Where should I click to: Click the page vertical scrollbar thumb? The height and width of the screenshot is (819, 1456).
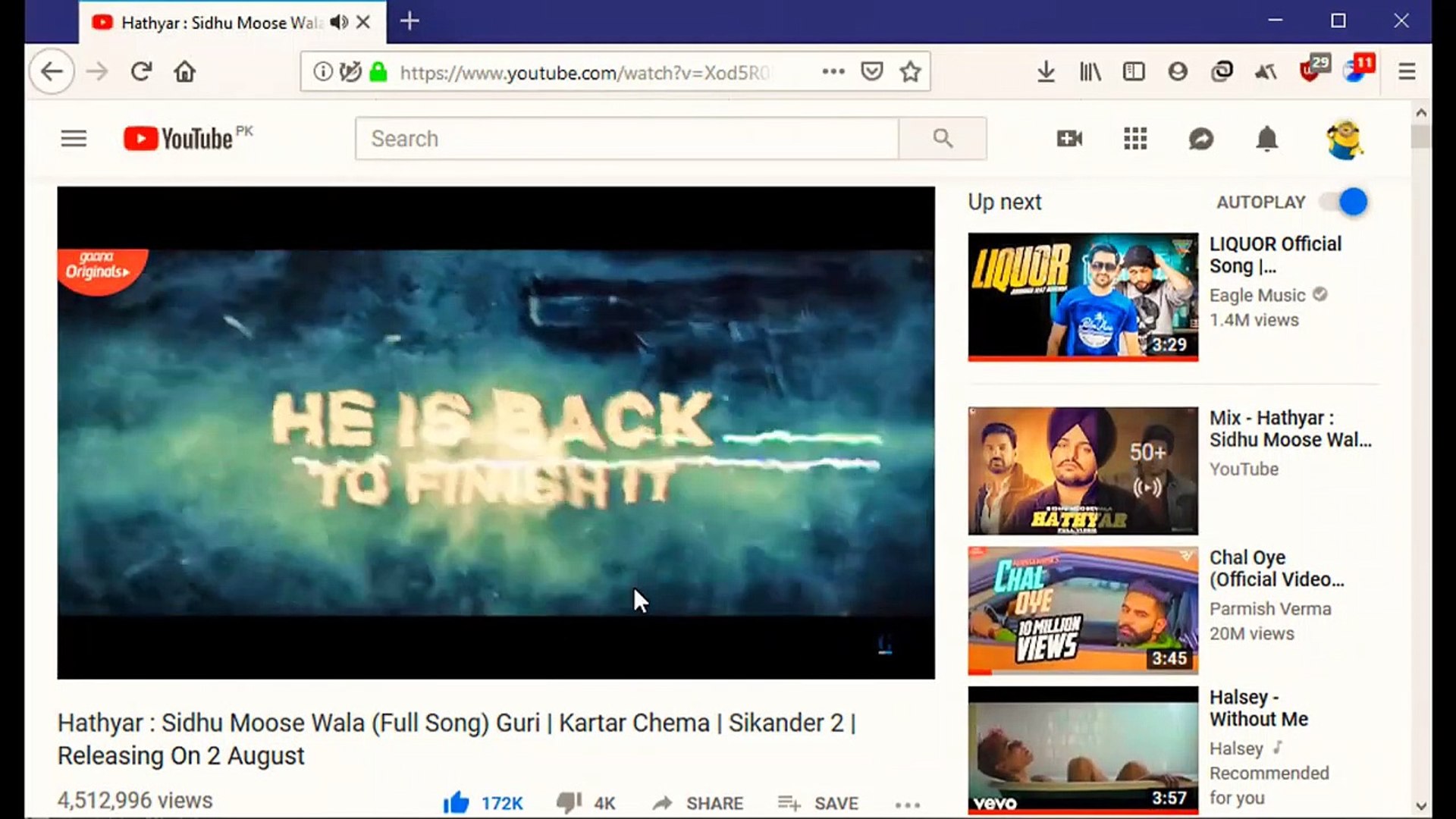(1421, 136)
